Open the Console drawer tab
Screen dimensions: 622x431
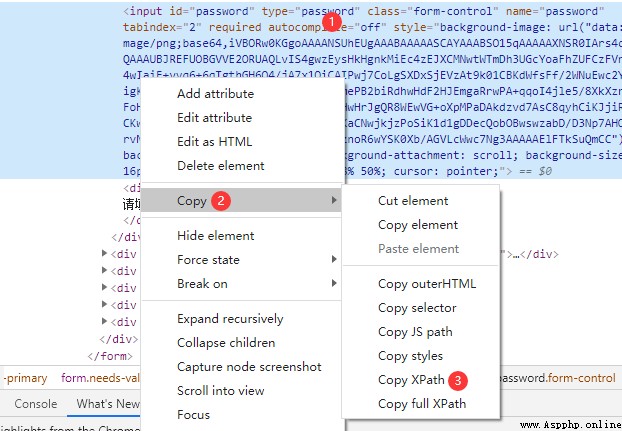(x=36, y=404)
